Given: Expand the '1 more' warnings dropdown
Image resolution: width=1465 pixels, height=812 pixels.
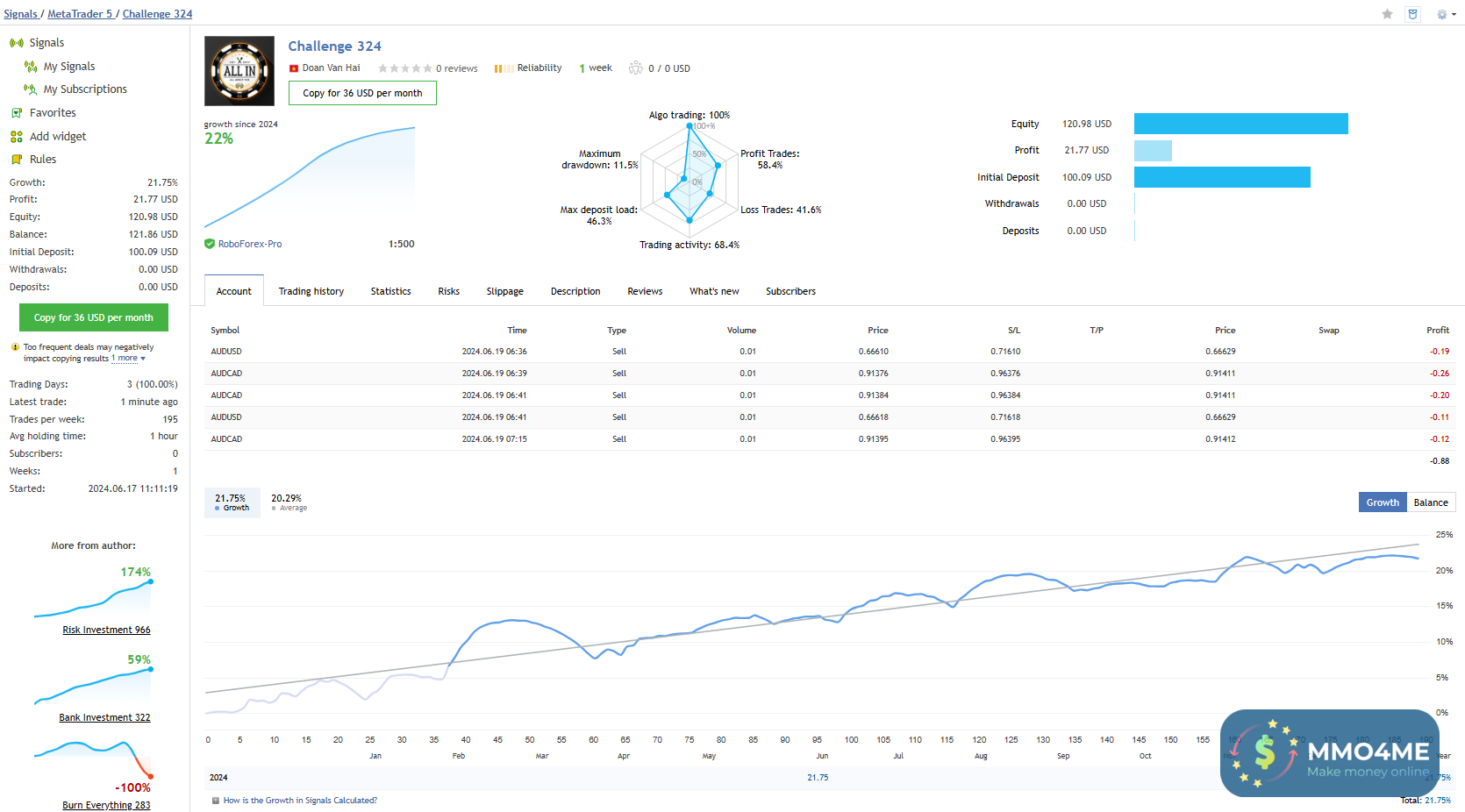Looking at the screenshot, I should tap(128, 359).
